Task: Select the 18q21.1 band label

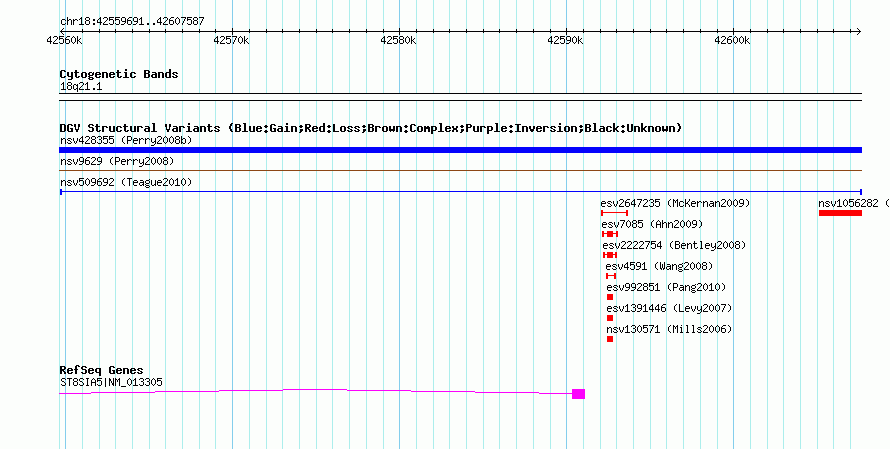Action: 81,87
